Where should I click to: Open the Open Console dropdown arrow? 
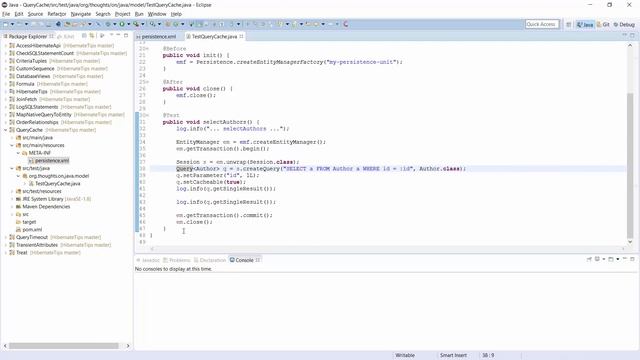click(618, 259)
